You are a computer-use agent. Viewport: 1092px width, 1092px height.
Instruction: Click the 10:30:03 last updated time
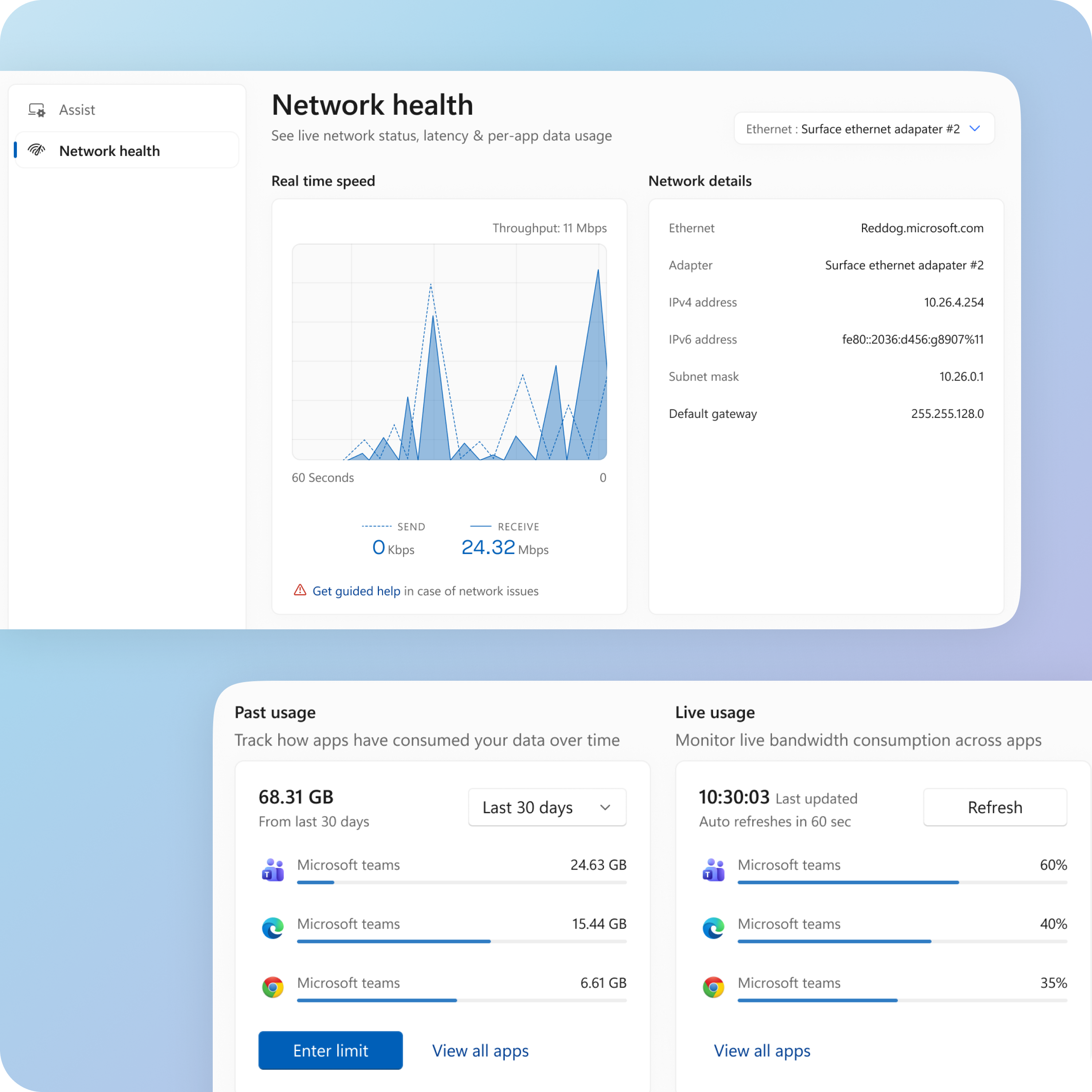[x=734, y=797]
